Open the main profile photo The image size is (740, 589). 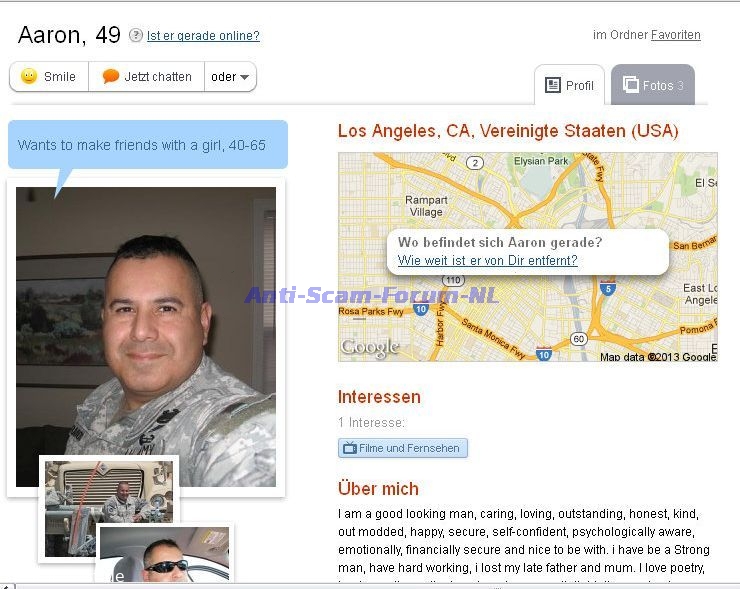(x=146, y=337)
